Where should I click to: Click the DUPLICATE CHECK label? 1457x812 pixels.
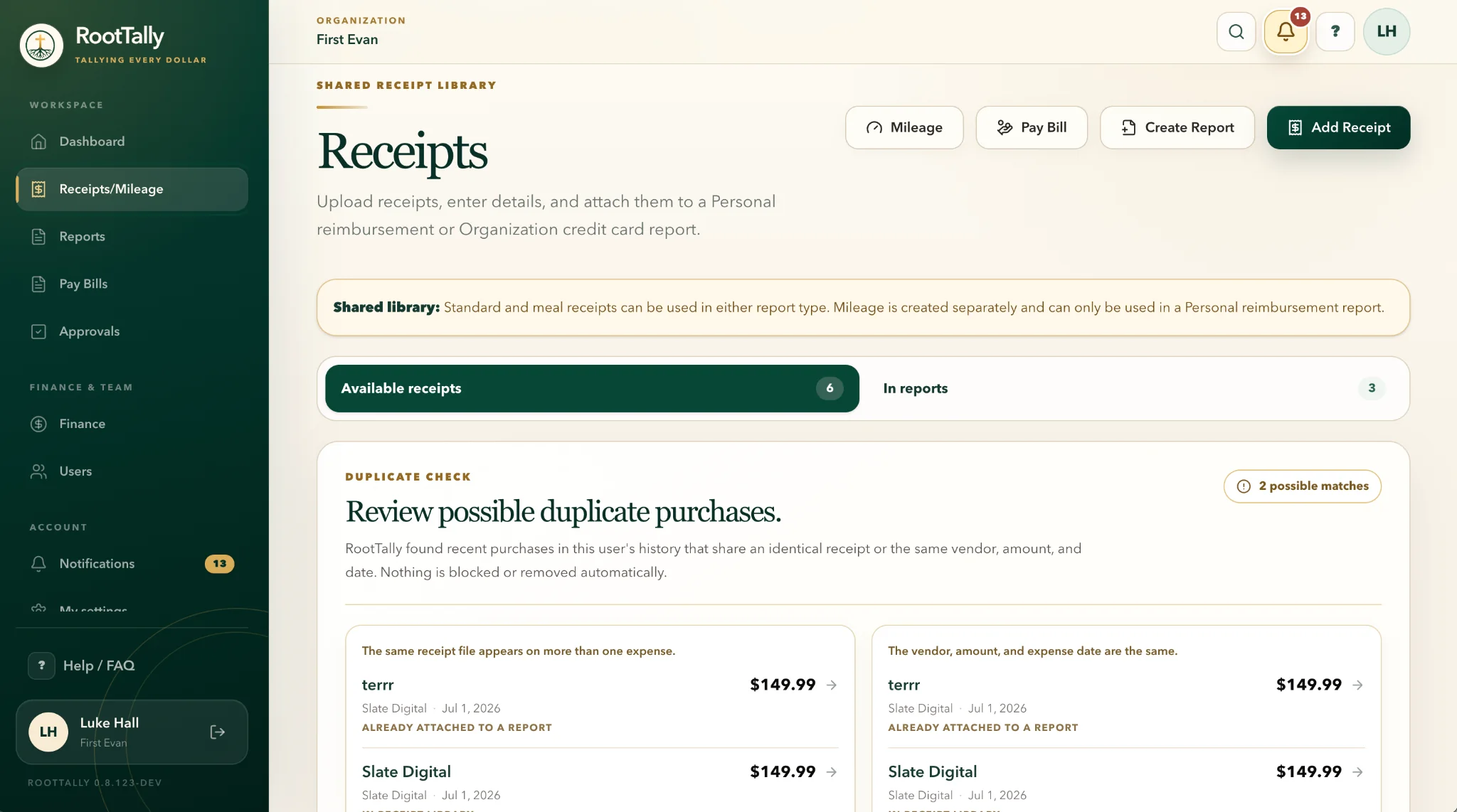[x=408, y=477]
